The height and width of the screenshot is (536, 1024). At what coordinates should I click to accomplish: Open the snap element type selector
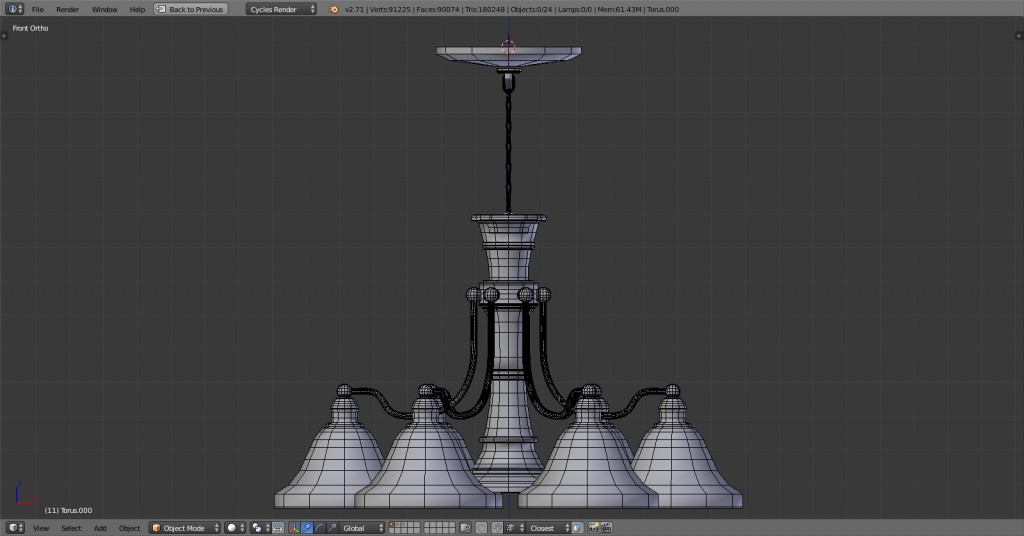tap(515, 528)
